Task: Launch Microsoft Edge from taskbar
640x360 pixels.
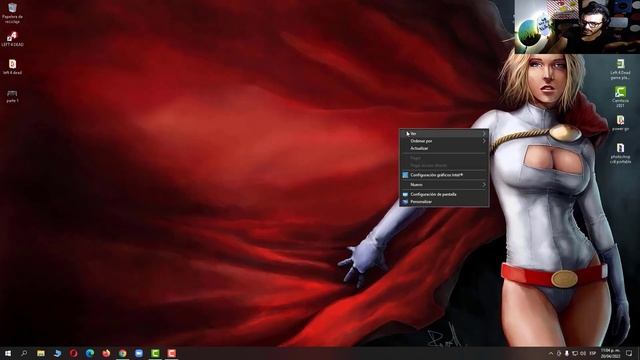Action: pyautogui.click(x=90, y=353)
